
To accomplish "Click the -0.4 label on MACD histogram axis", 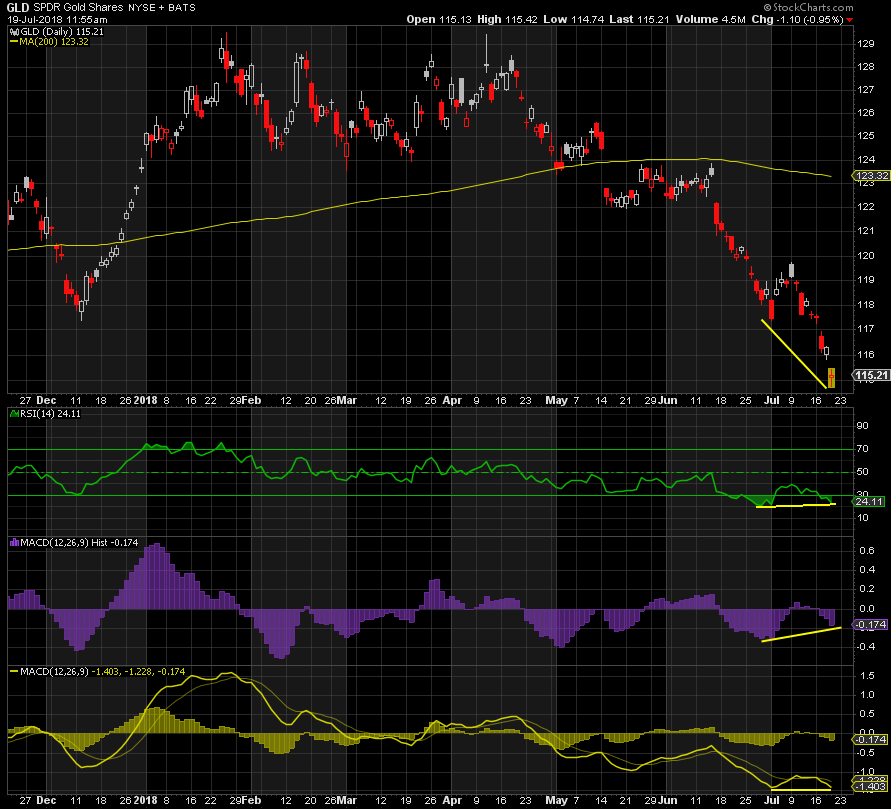I will click(865, 647).
